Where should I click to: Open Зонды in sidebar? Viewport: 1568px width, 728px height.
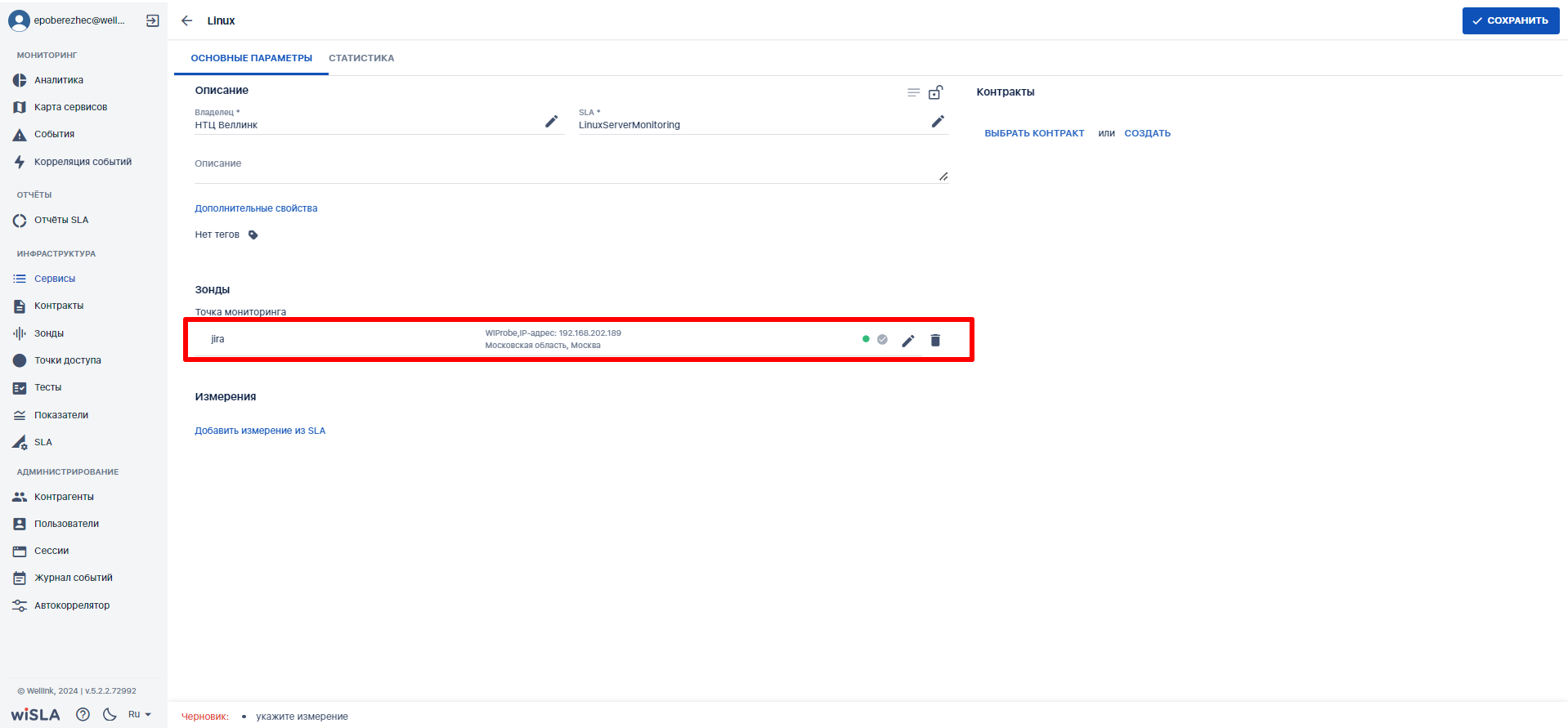49,333
